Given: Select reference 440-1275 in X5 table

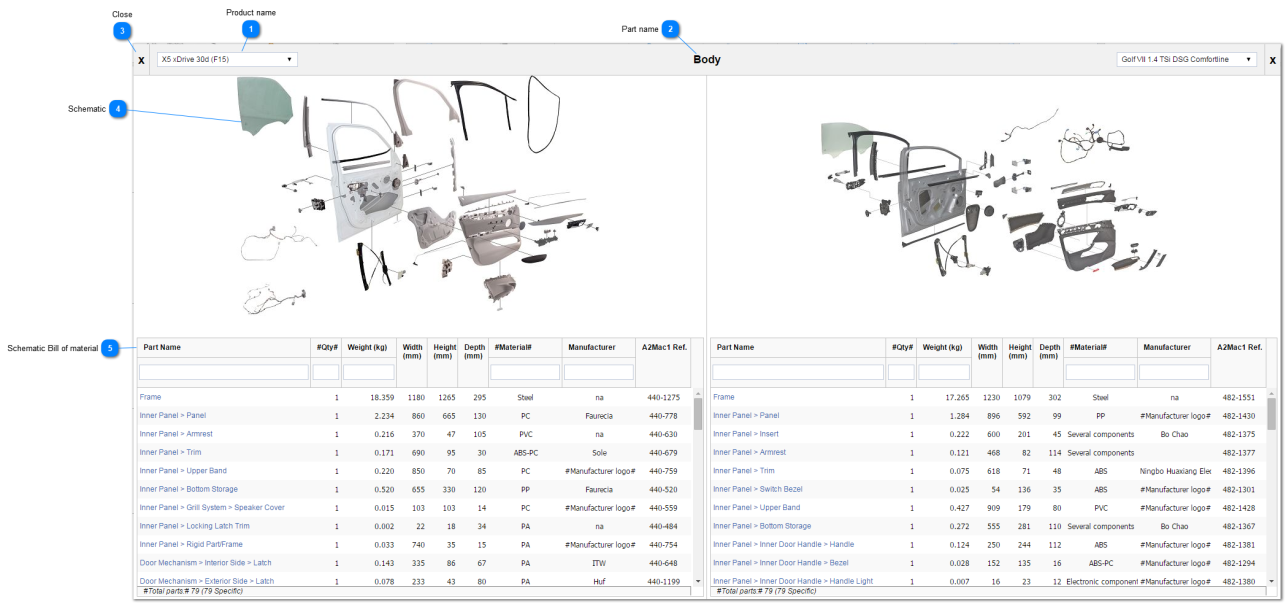Looking at the screenshot, I should pos(664,397).
